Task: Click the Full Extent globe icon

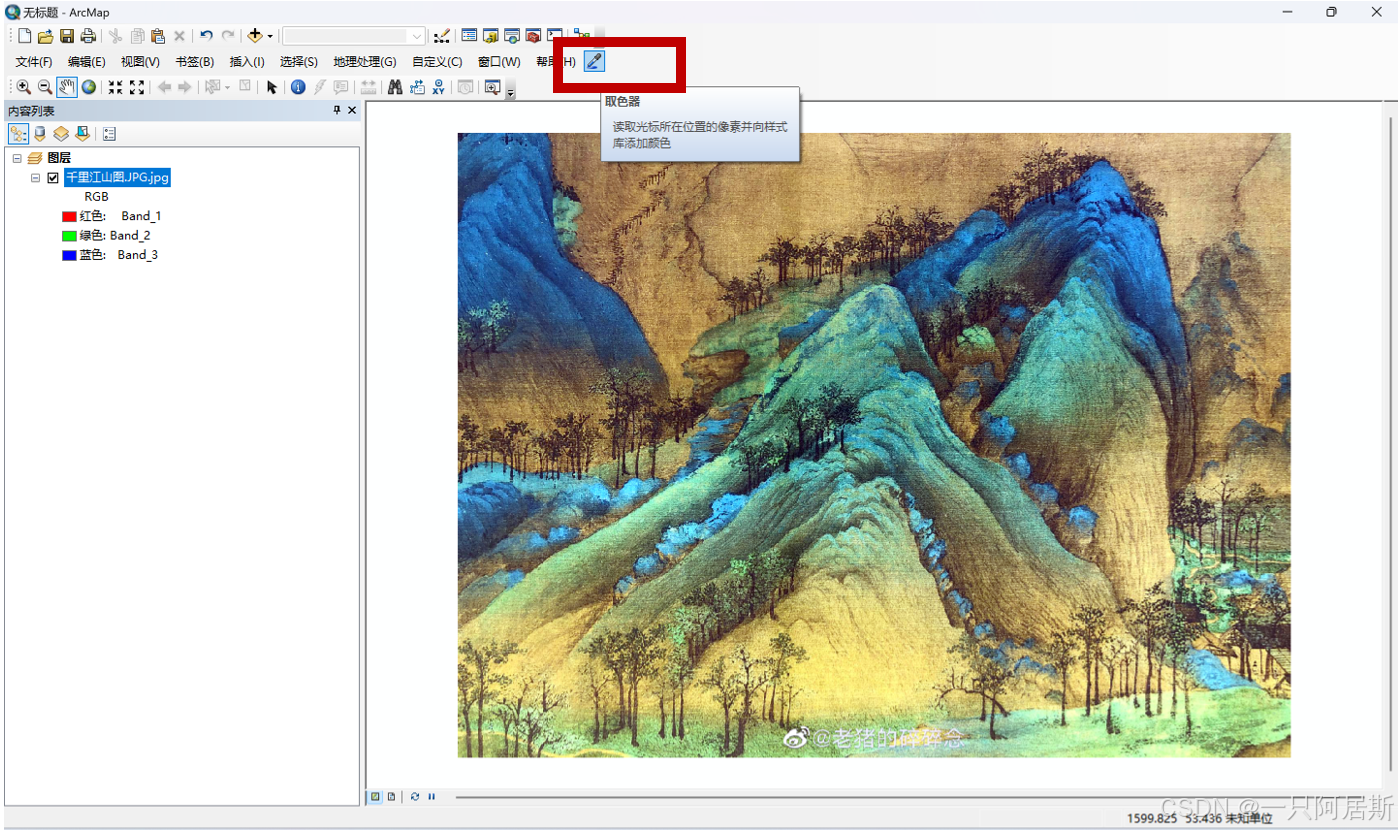Action: tap(89, 87)
